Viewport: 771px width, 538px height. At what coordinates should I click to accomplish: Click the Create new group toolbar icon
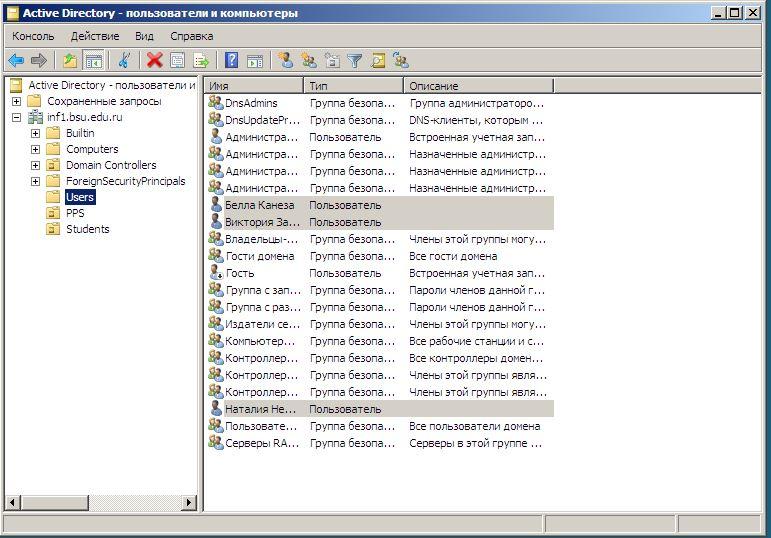[309, 61]
